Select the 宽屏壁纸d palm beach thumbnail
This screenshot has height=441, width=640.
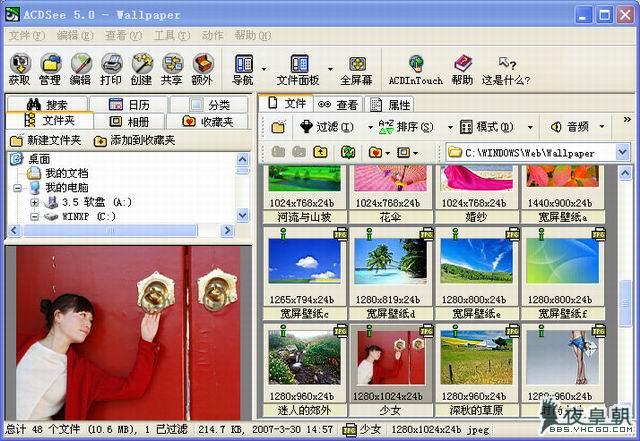390,273
